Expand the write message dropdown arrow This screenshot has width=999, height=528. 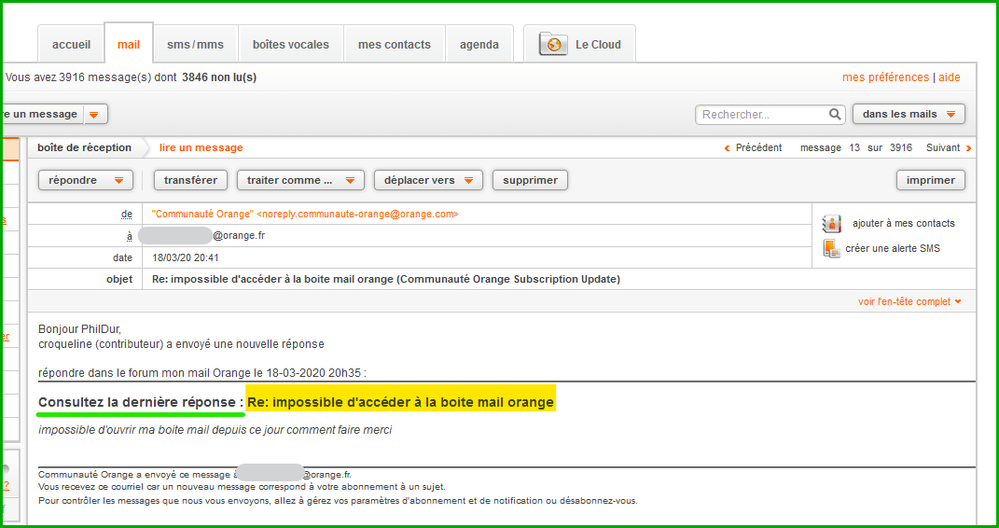[94, 115]
